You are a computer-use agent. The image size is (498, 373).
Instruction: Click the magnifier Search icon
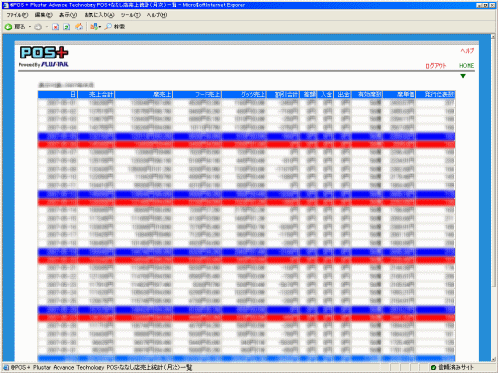tap(108, 27)
